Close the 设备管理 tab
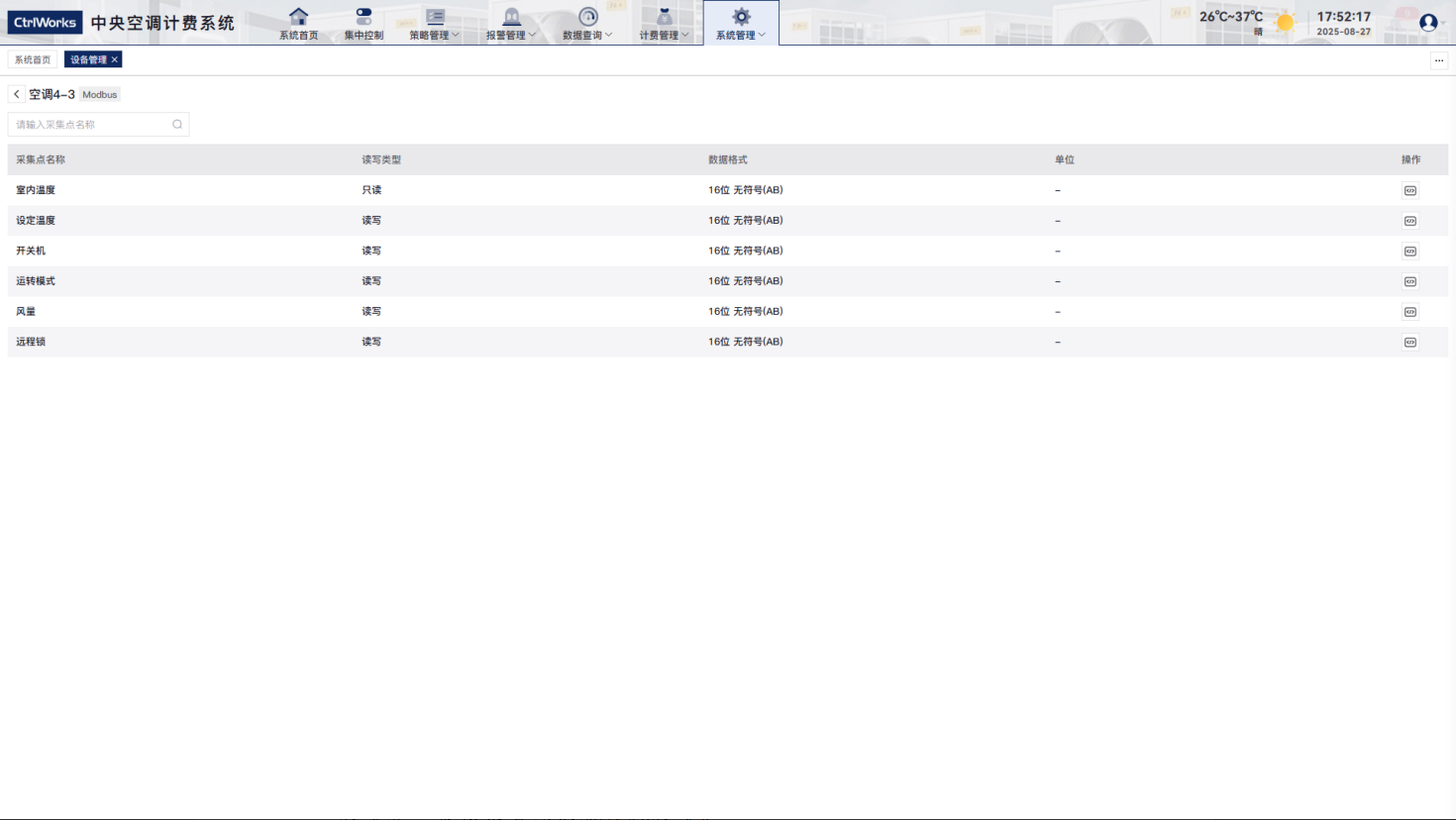 click(x=115, y=59)
